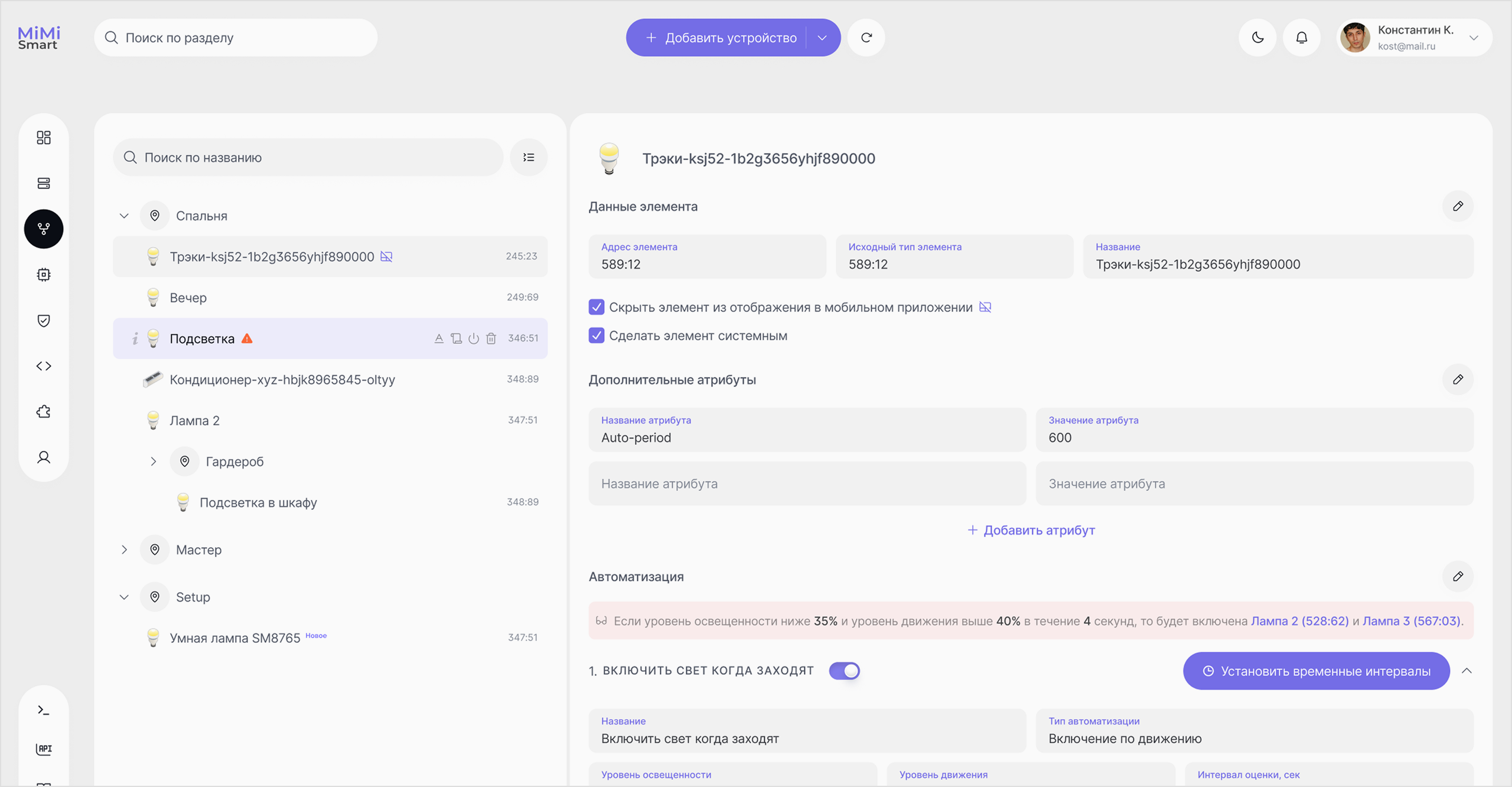This screenshot has height=787, width=1512.
Task: Uncheck Сделать элемент системным checkbox
Action: tap(597, 336)
